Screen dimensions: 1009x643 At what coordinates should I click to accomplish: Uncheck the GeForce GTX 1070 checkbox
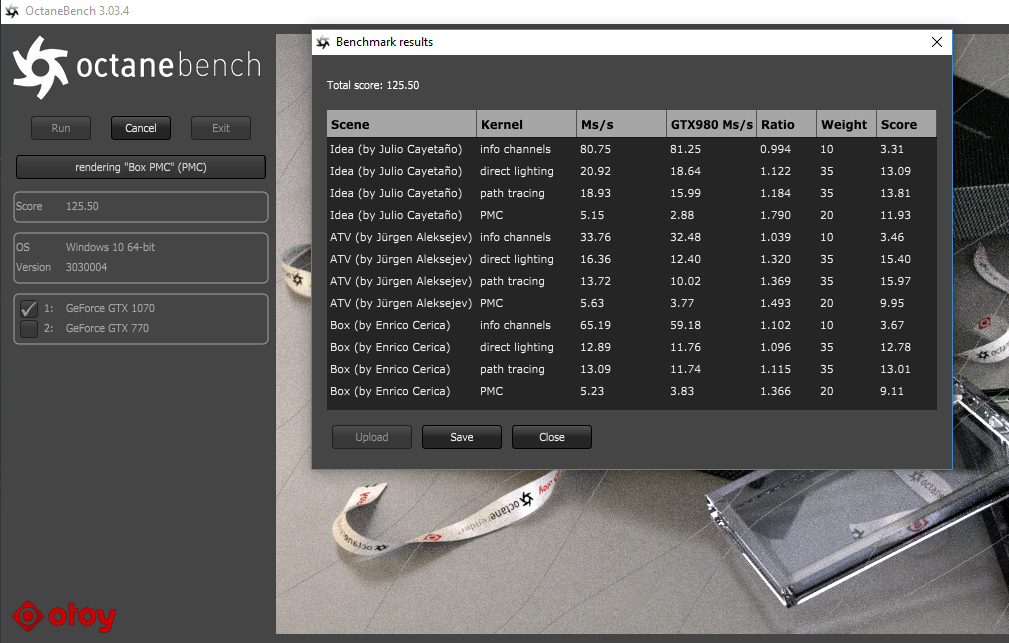(28, 308)
